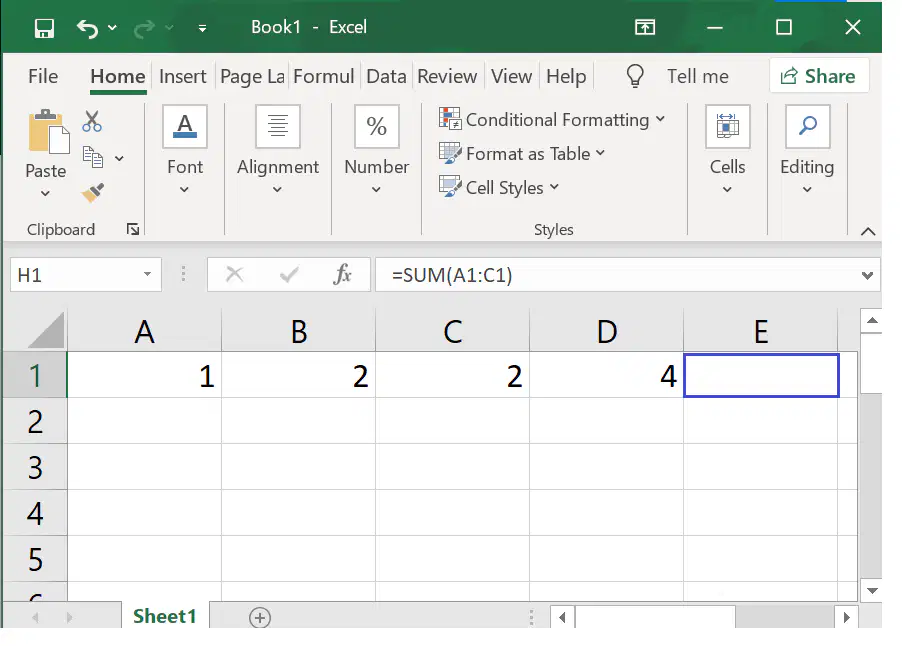
Task: Select row 2 header
Action: coord(35,421)
